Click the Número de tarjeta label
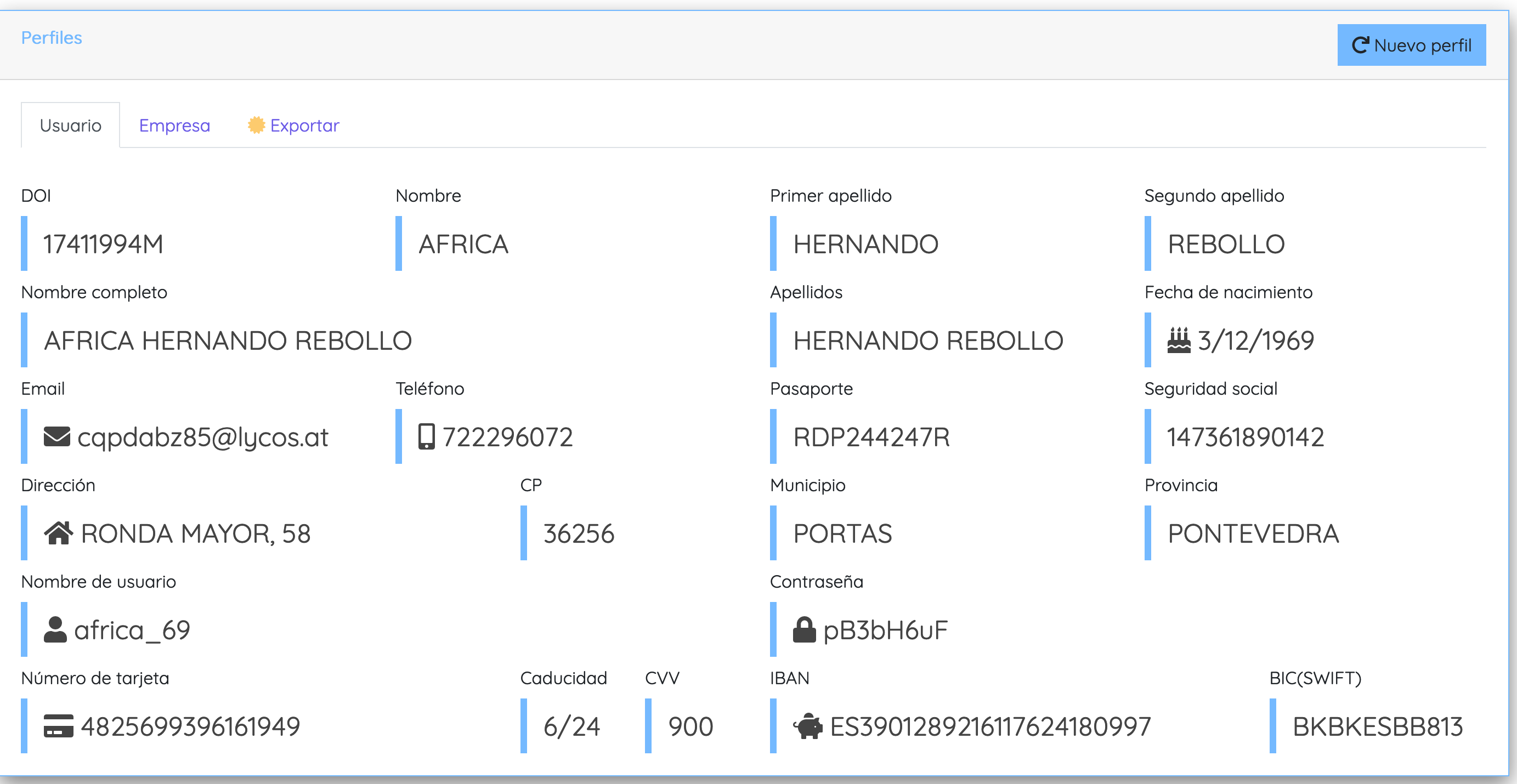This screenshot has height=784, width=1517. 95,678
